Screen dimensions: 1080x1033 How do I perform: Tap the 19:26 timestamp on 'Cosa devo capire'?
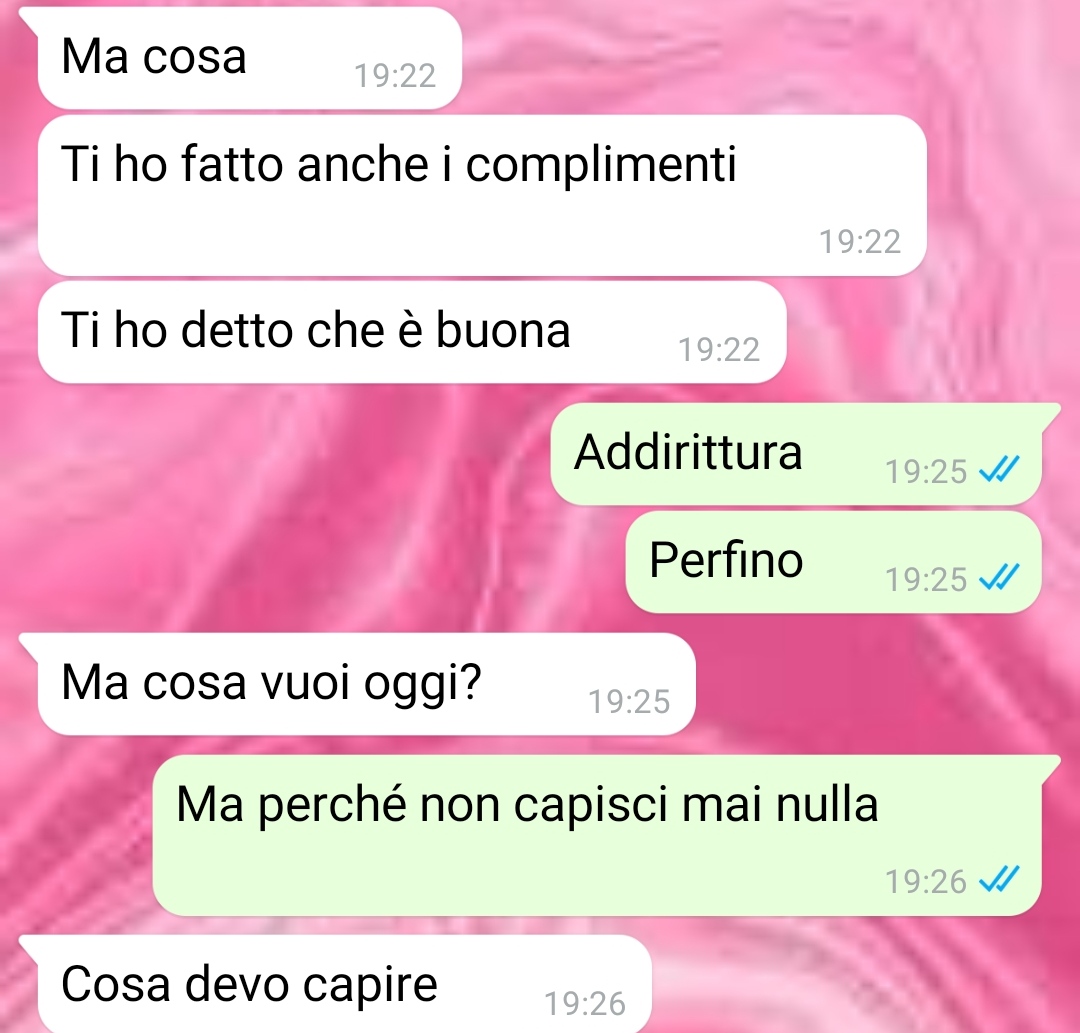click(x=585, y=1003)
